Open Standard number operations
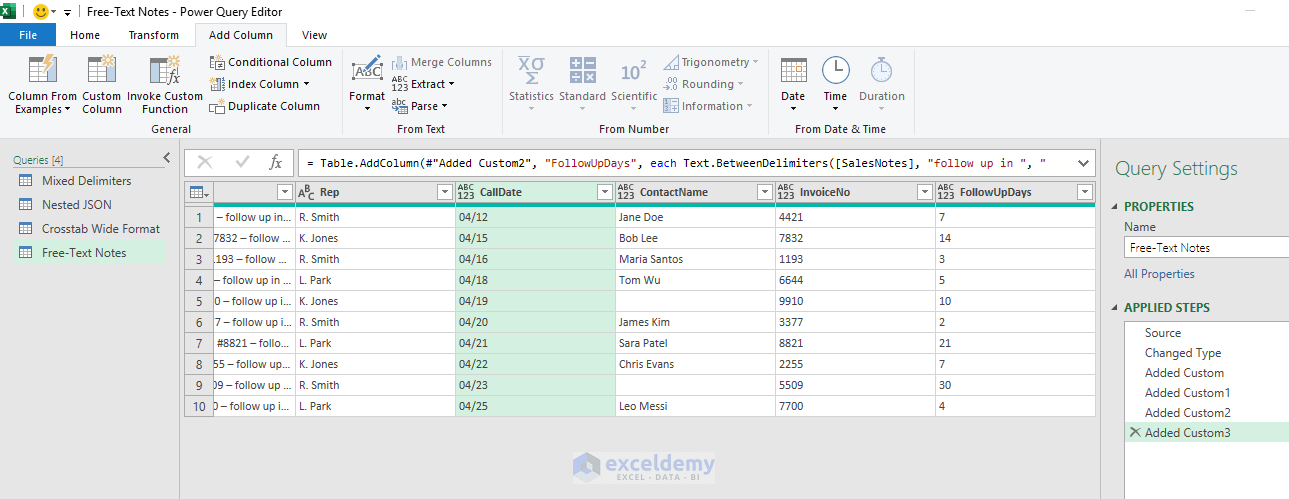Viewport: 1289px width, 499px height. (582, 84)
